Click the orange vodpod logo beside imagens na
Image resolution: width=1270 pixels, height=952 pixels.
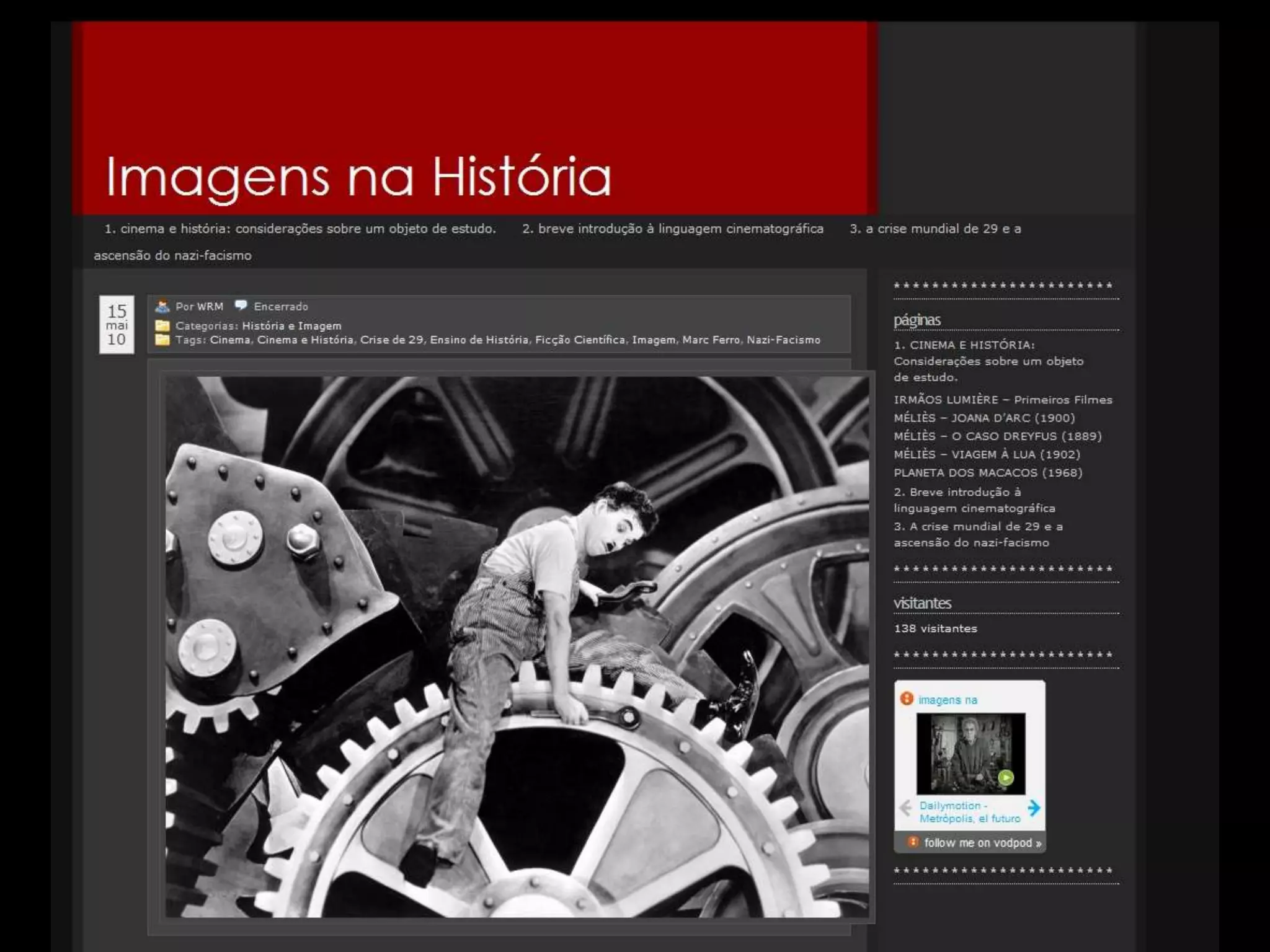907,699
